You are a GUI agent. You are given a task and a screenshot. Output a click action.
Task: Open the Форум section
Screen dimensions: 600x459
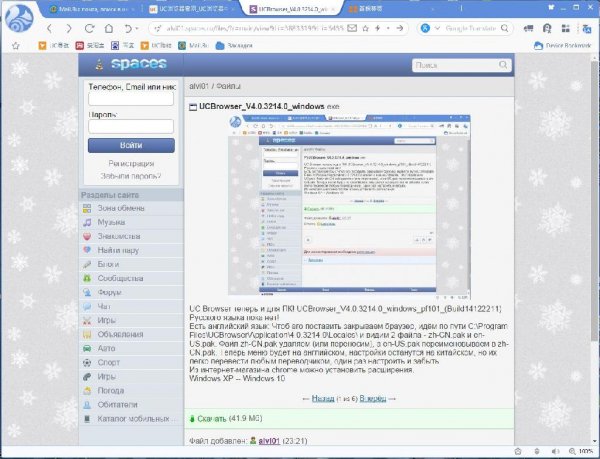tap(131, 292)
